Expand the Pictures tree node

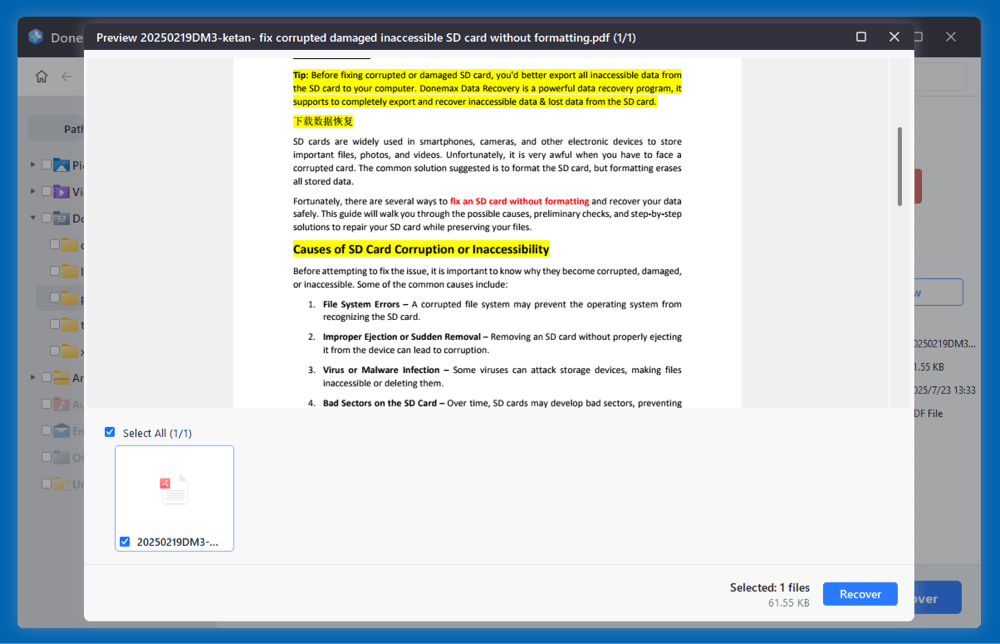(32, 165)
